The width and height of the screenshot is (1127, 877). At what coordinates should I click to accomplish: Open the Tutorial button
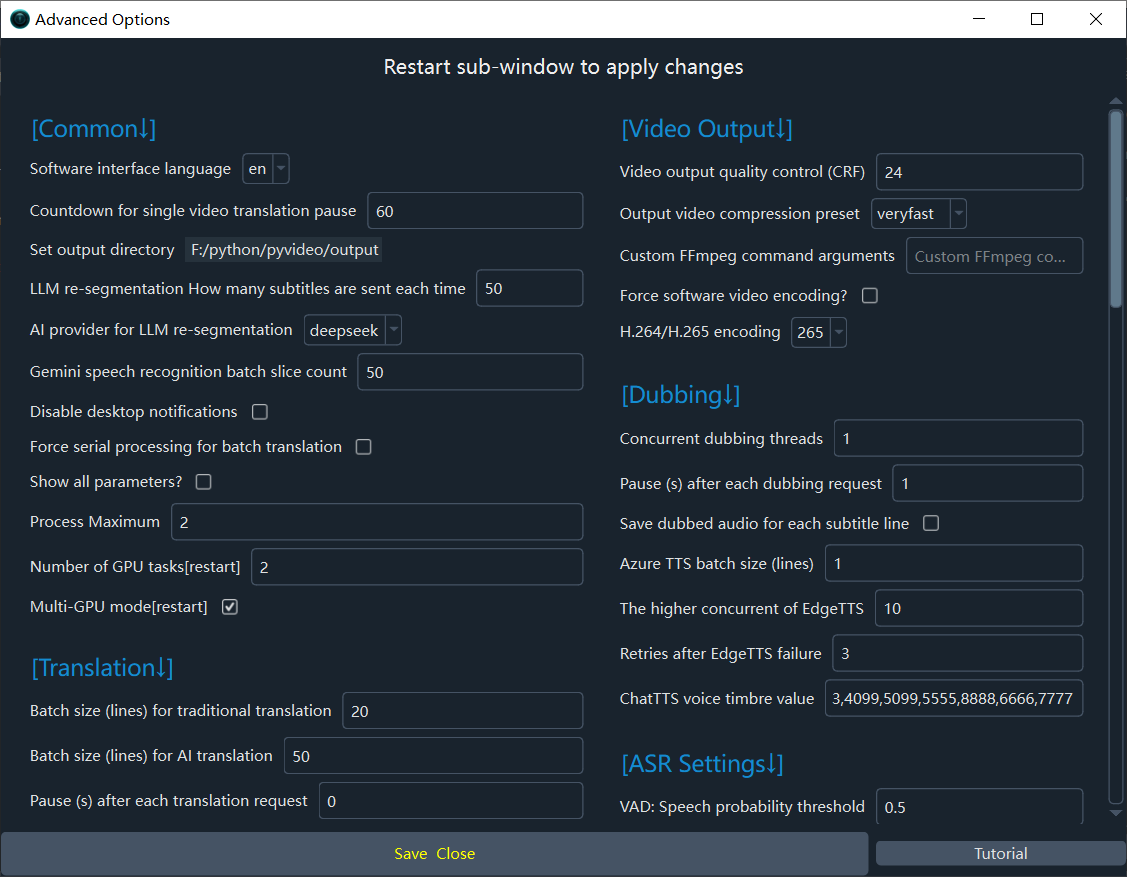pos(1000,854)
